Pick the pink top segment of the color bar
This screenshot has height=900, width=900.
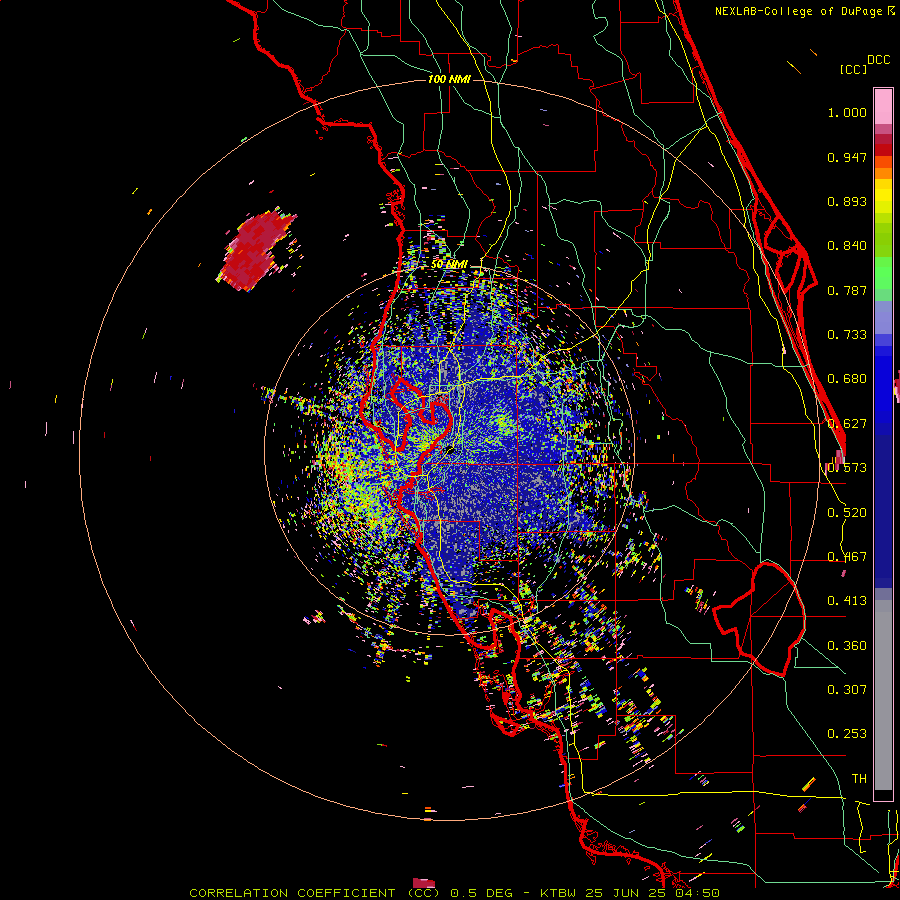[x=883, y=106]
